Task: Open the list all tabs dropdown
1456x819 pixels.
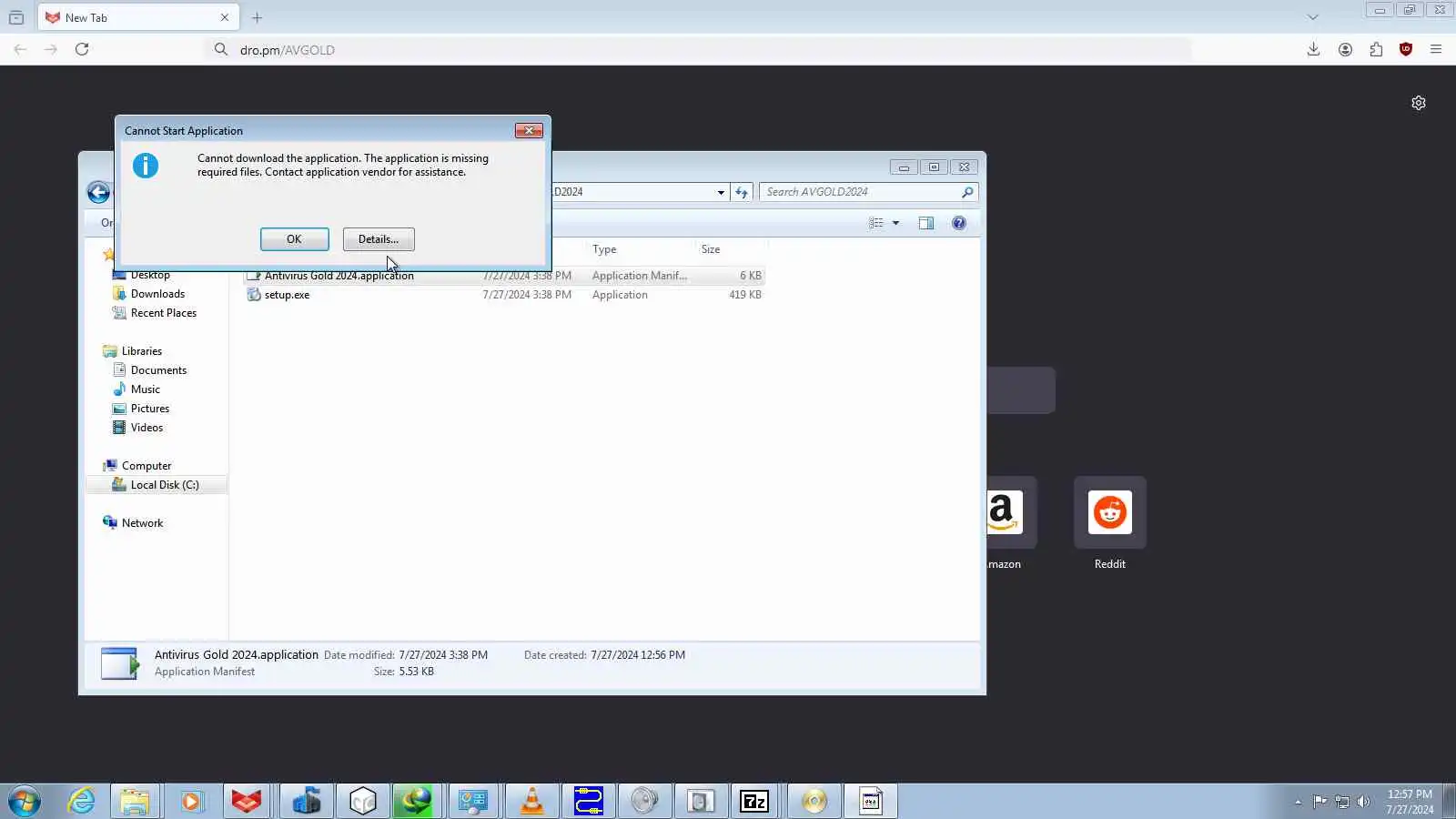Action: [1312, 17]
